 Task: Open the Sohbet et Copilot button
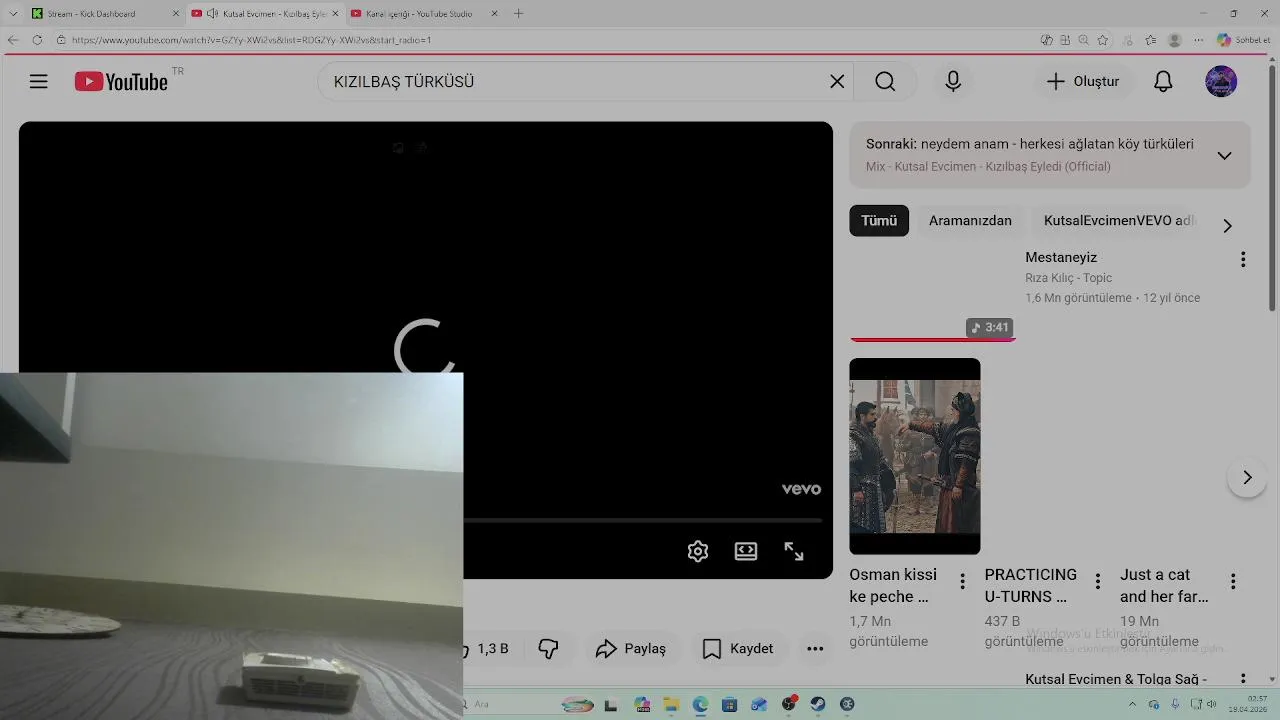[x=1243, y=40]
